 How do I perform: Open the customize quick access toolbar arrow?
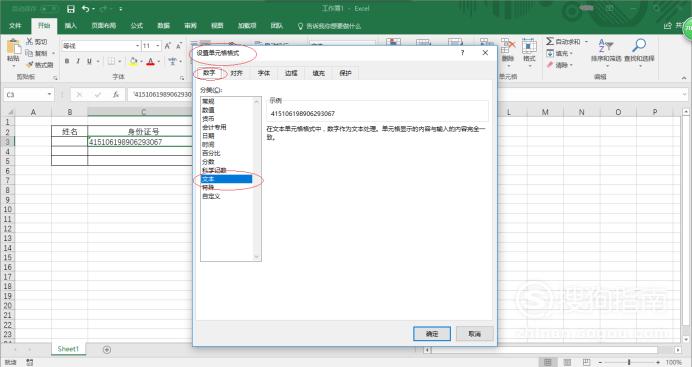[121, 9]
